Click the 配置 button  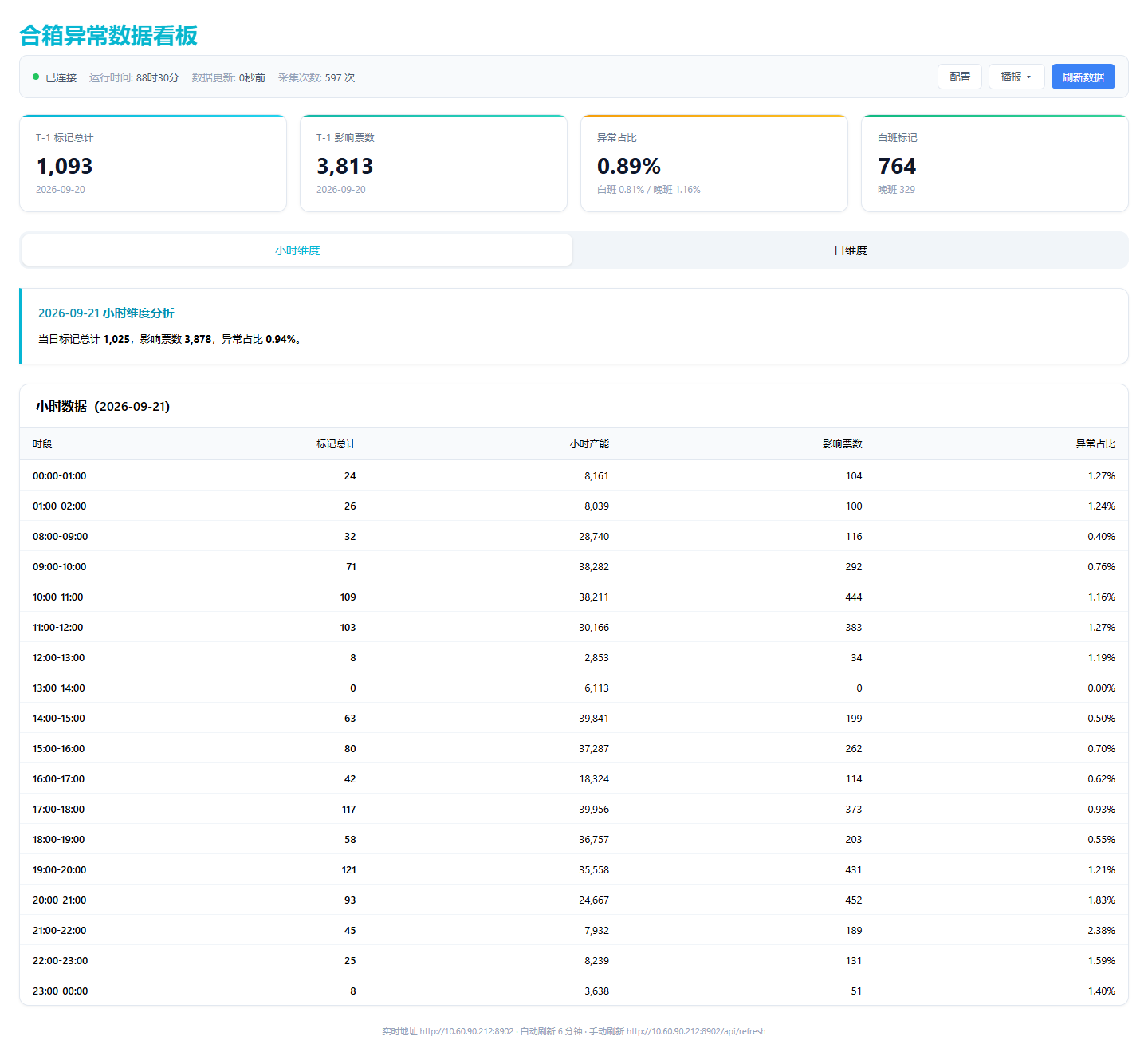[960, 77]
